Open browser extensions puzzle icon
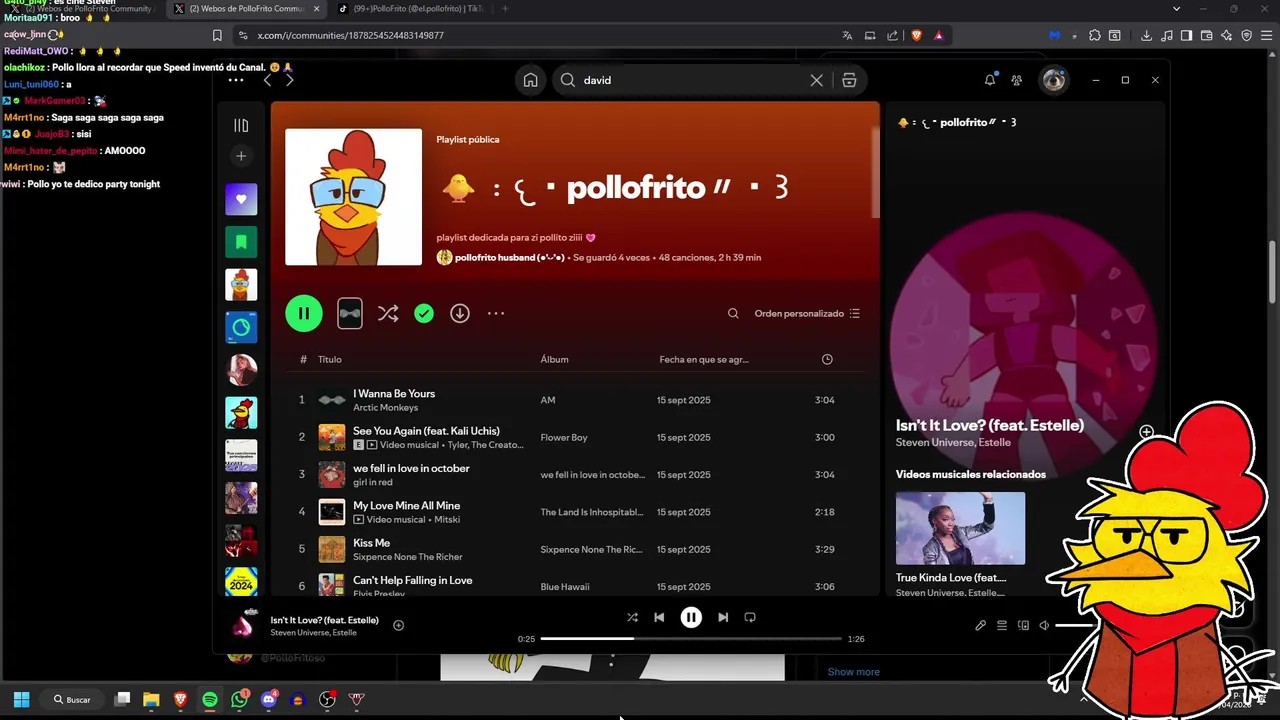Screen dimensions: 1280x720 tap(1095, 35)
